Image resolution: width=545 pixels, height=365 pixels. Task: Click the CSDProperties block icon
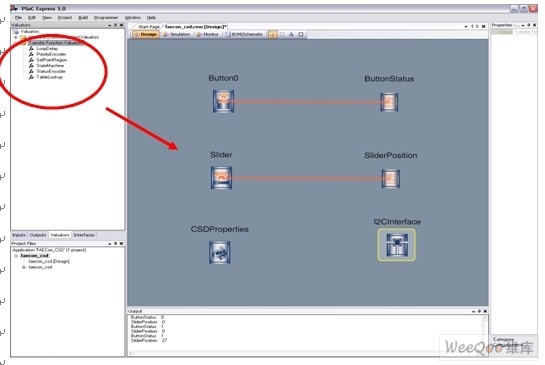(220, 252)
